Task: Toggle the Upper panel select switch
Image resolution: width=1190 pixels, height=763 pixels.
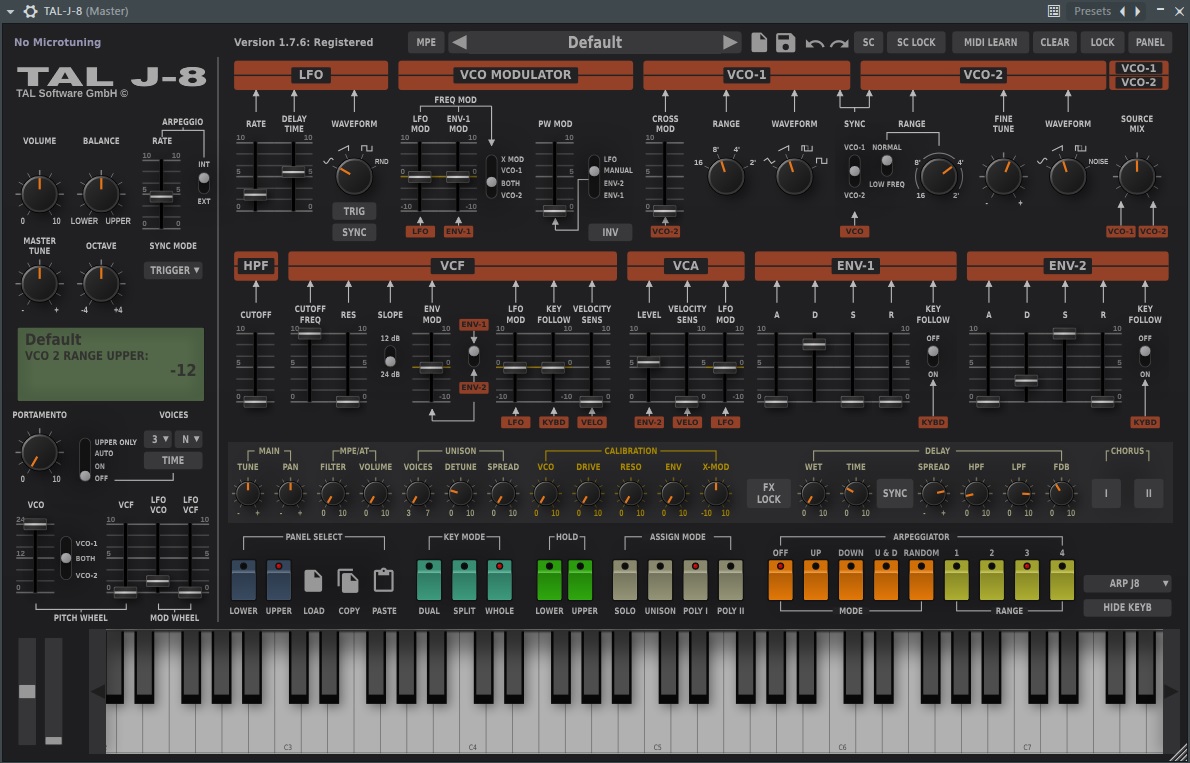Action: [x=279, y=580]
